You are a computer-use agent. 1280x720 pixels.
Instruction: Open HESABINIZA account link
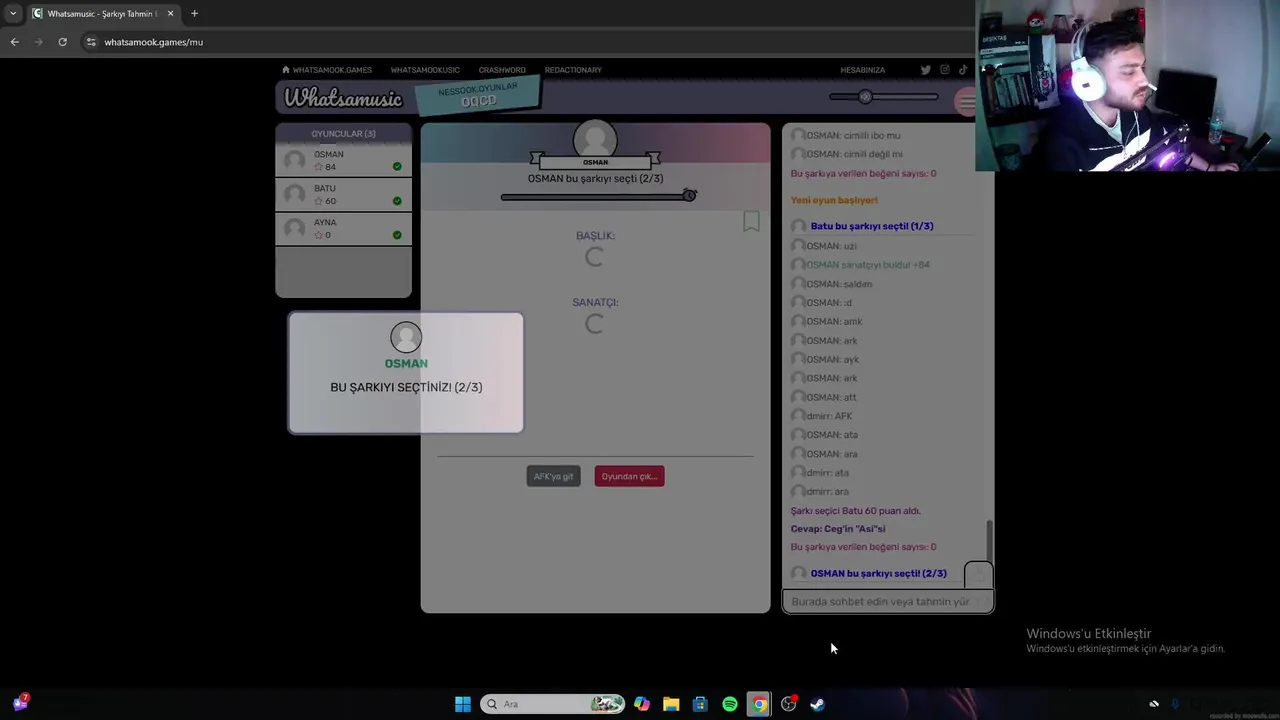862,70
